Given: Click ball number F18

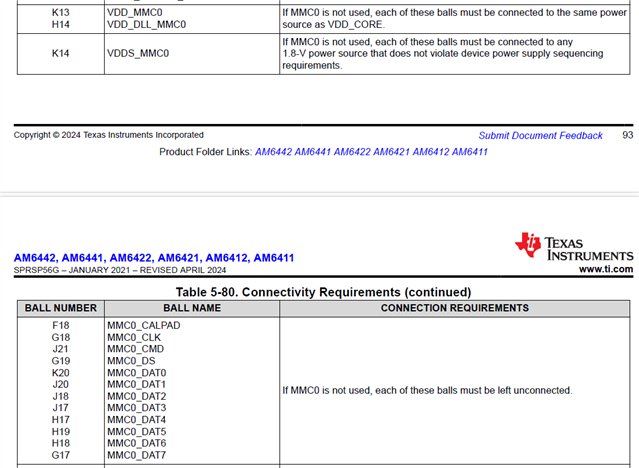Looking at the screenshot, I should [x=61, y=326].
